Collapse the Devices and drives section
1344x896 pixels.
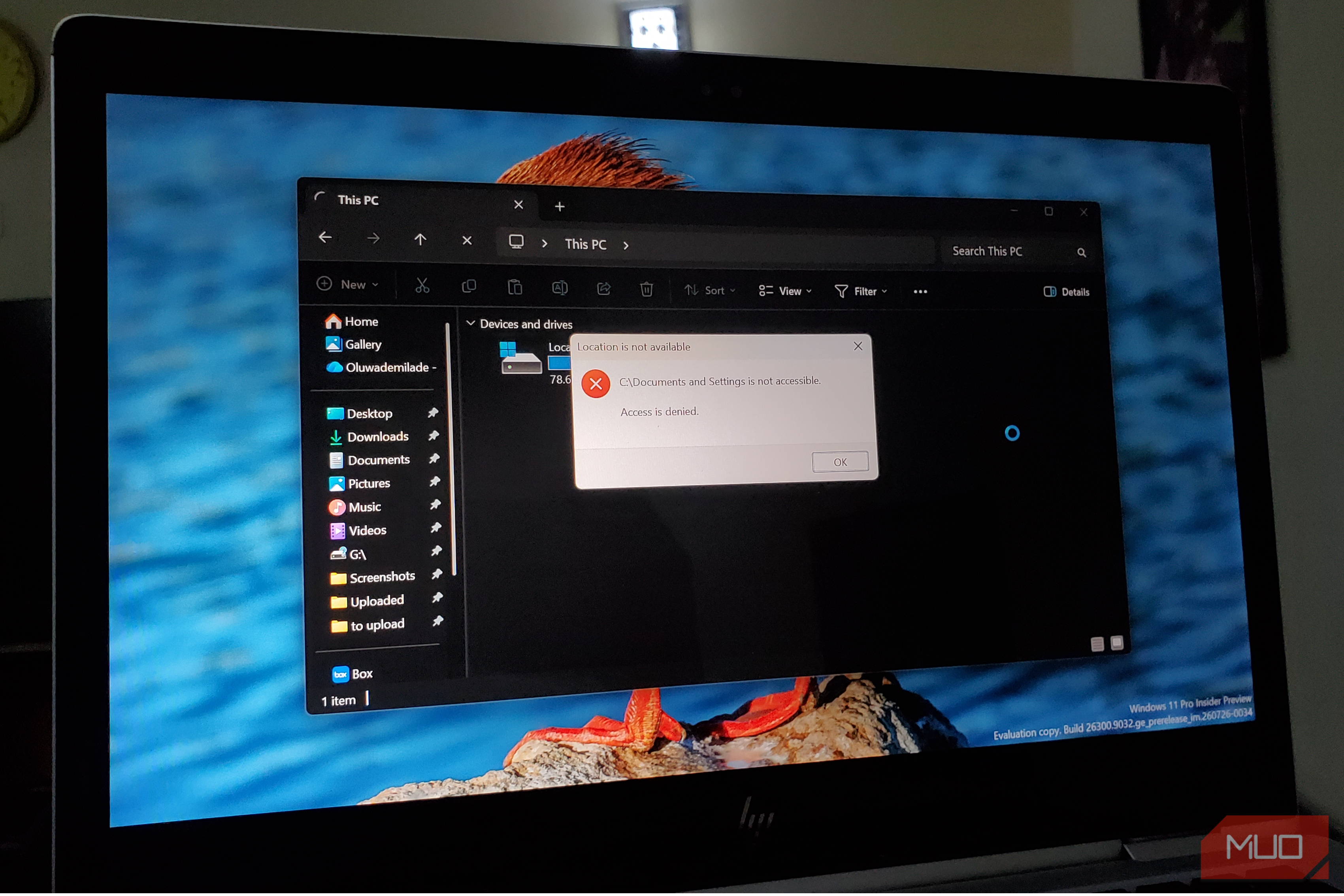(471, 323)
